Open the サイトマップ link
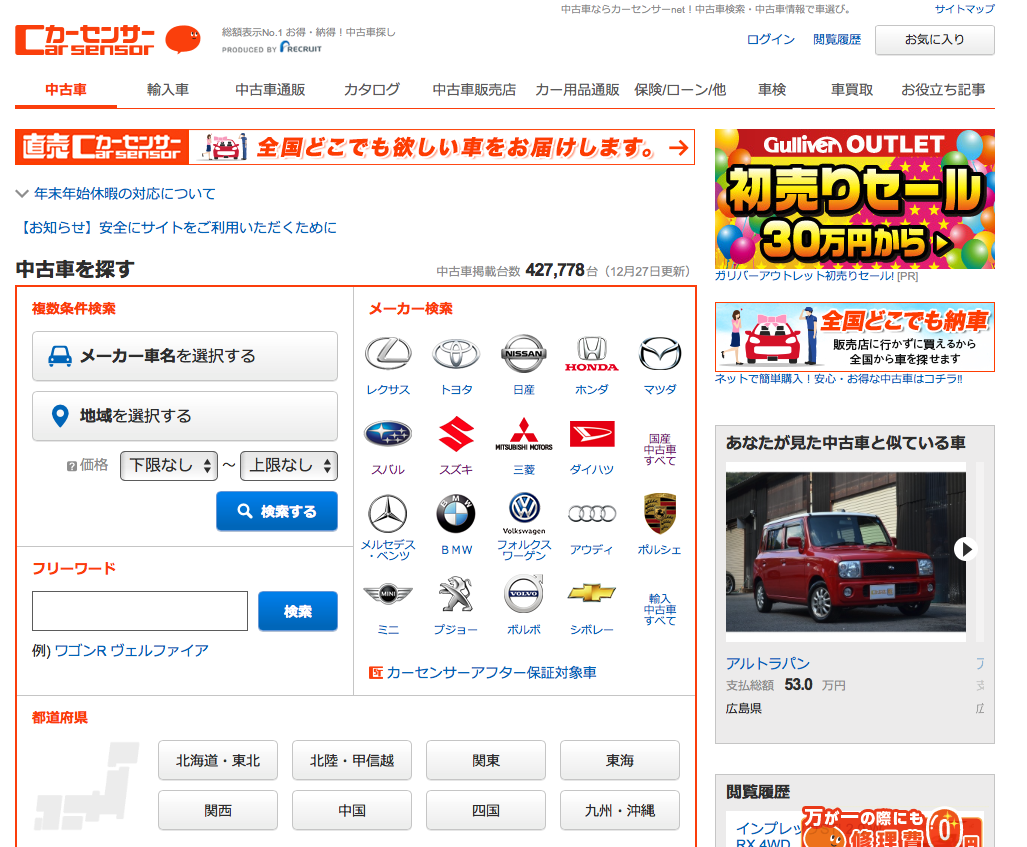This screenshot has width=1027, height=847. click(964, 9)
